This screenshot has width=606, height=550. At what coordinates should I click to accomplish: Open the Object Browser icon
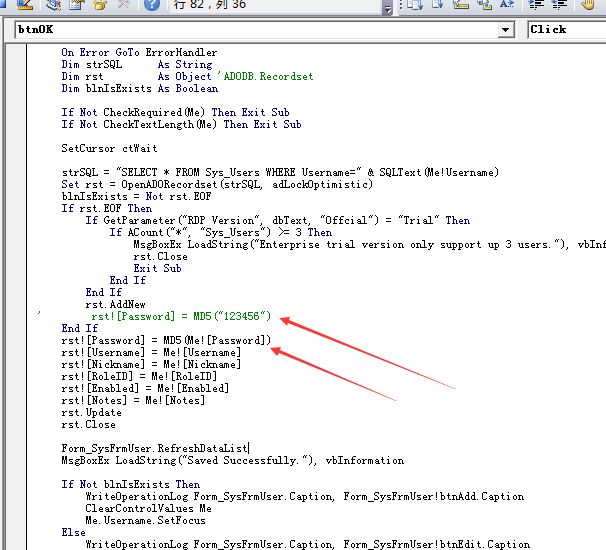pos(100,4)
